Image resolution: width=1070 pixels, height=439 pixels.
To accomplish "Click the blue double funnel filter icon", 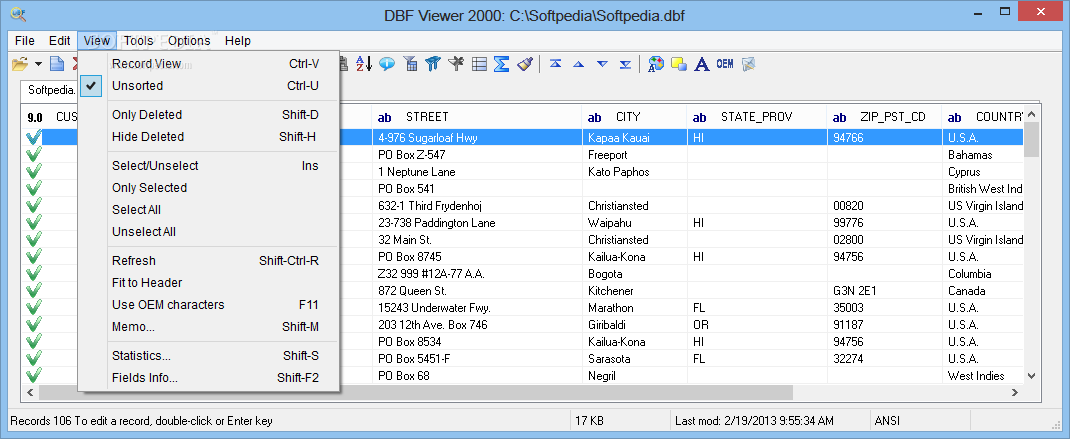I will [x=433, y=64].
